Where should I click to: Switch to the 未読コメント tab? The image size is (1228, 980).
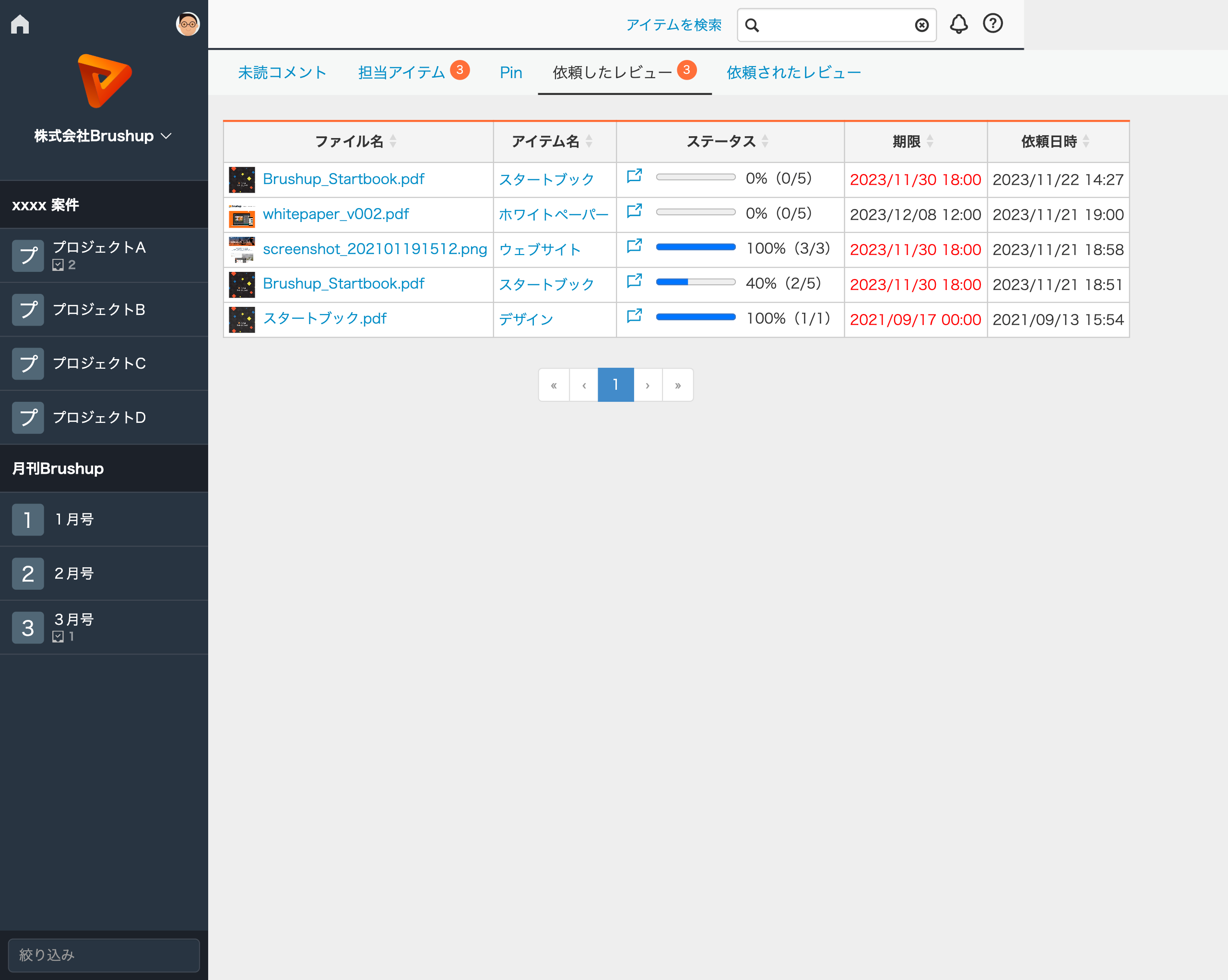[x=282, y=73]
